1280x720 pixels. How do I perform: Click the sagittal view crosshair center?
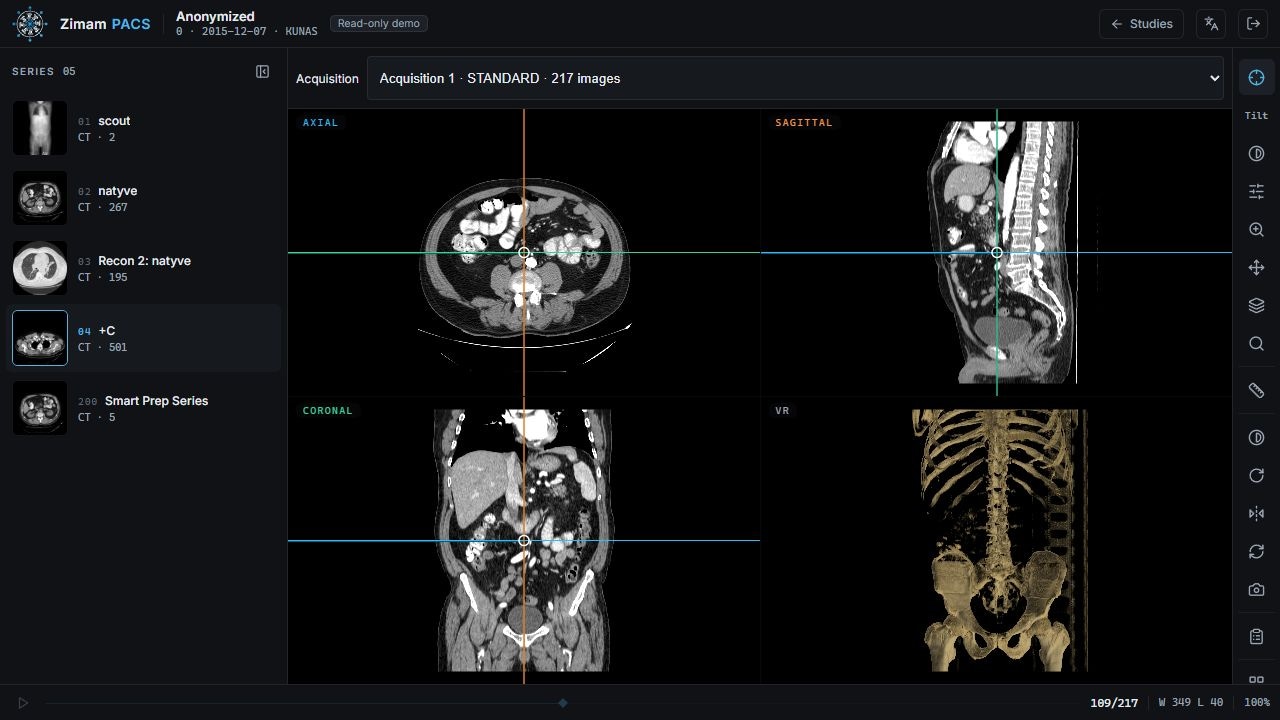(x=997, y=253)
